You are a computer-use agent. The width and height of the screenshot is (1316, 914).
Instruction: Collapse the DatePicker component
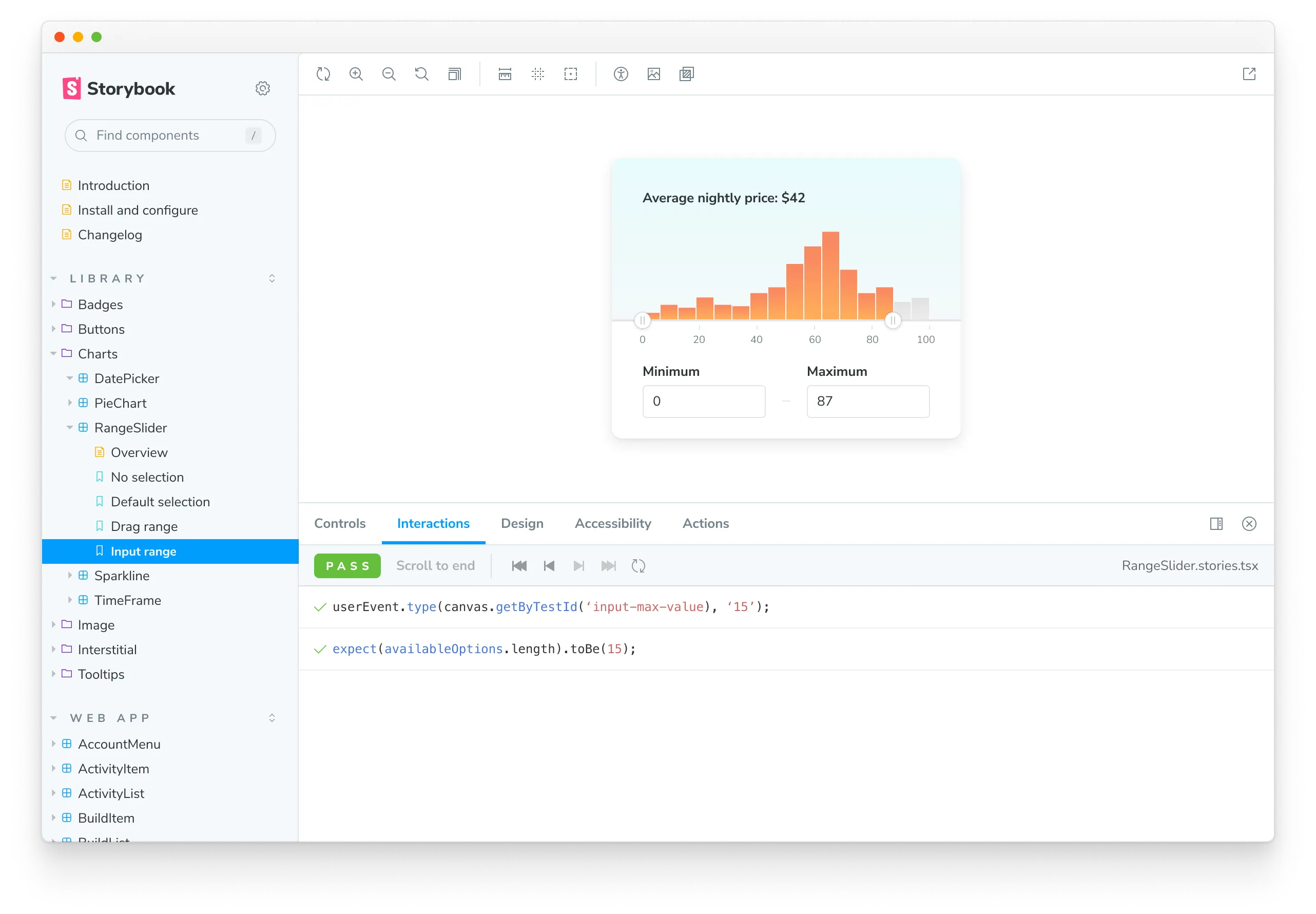[x=70, y=378]
